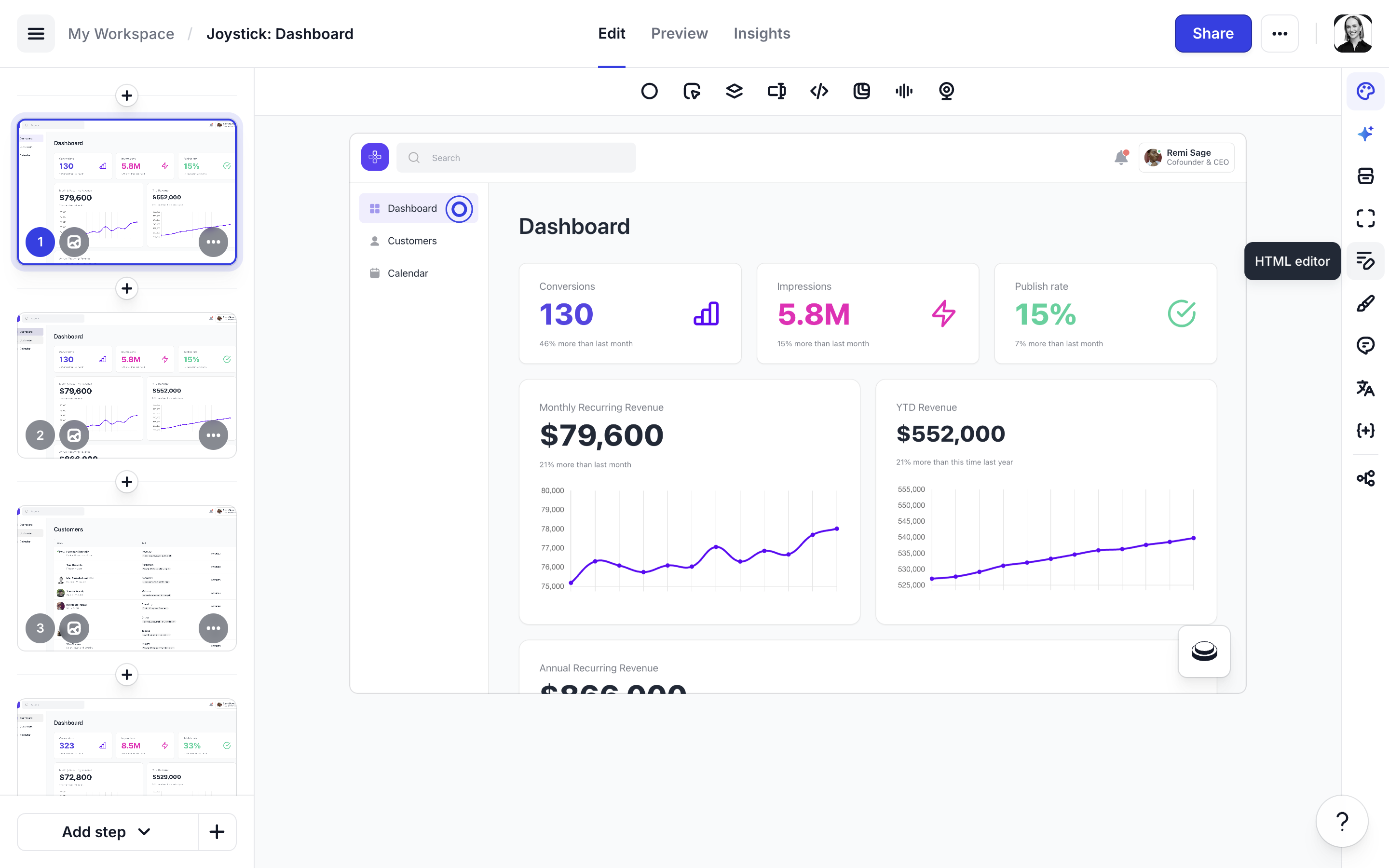Click the Share button
Viewport: 1389px width, 868px height.
click(1213, 34)
